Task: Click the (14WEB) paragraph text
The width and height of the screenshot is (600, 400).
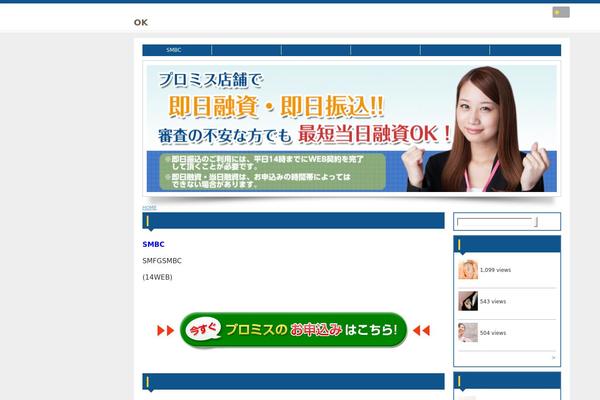Action: pyautogui.click(x=157, y=277)
